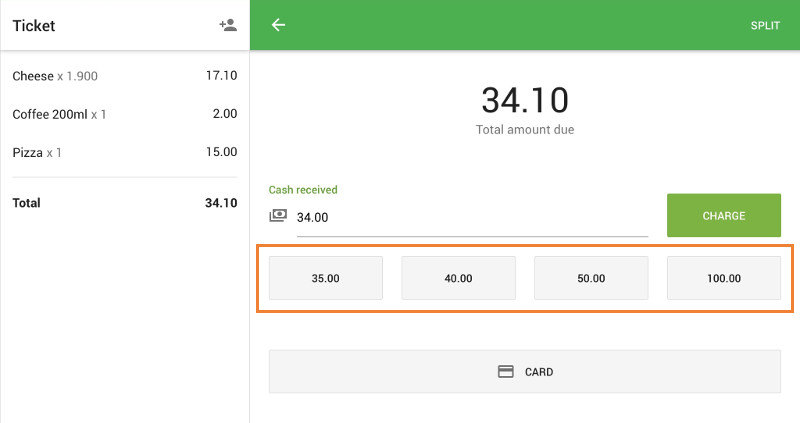Click the Cash received label

pos(303,190)
